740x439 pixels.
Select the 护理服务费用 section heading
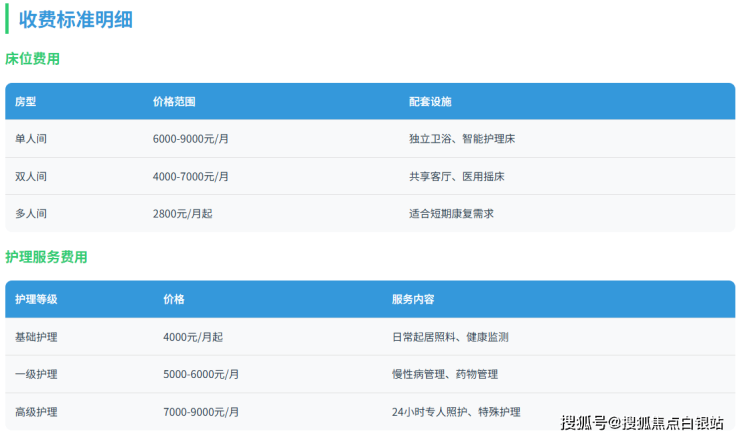pos(46,257)
